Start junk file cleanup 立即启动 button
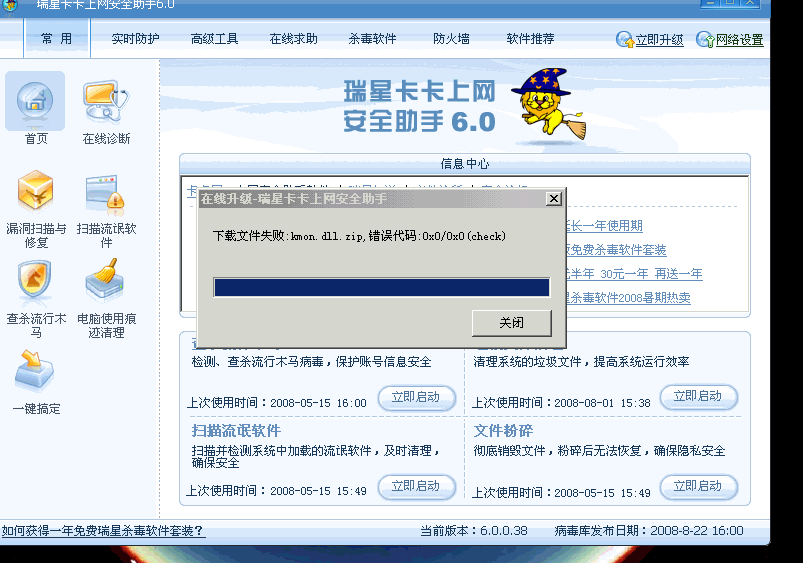Viewport: 803px width, 563px height. (699, 397)
